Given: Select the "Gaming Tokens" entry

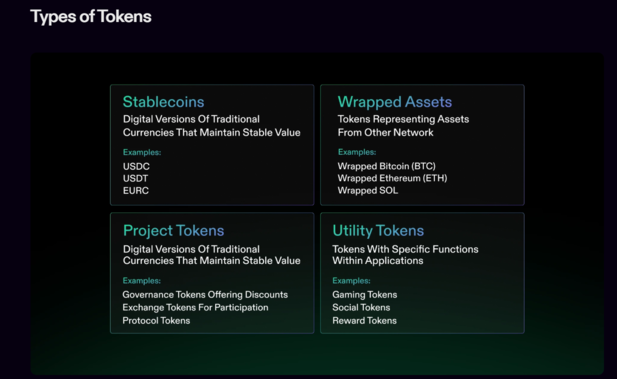Looking at the screenshot, I should 365,295.
